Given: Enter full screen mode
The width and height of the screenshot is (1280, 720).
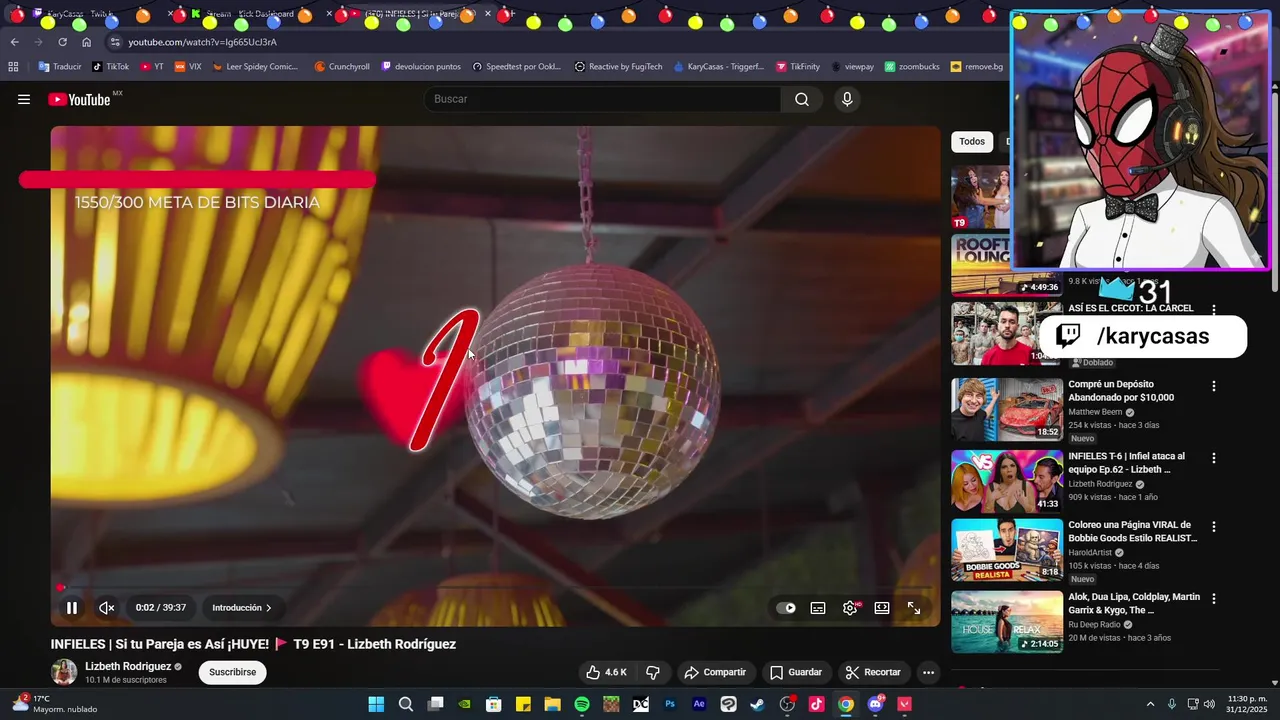Looking at the screenshot, I should 914,608.
